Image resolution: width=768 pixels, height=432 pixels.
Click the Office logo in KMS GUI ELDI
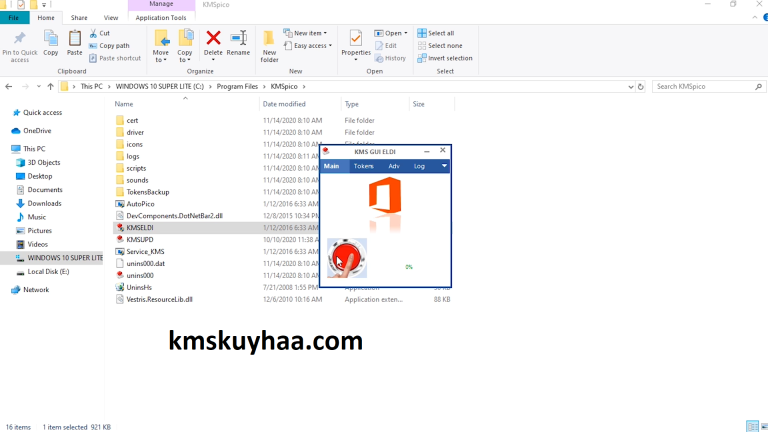click(385, 195)
